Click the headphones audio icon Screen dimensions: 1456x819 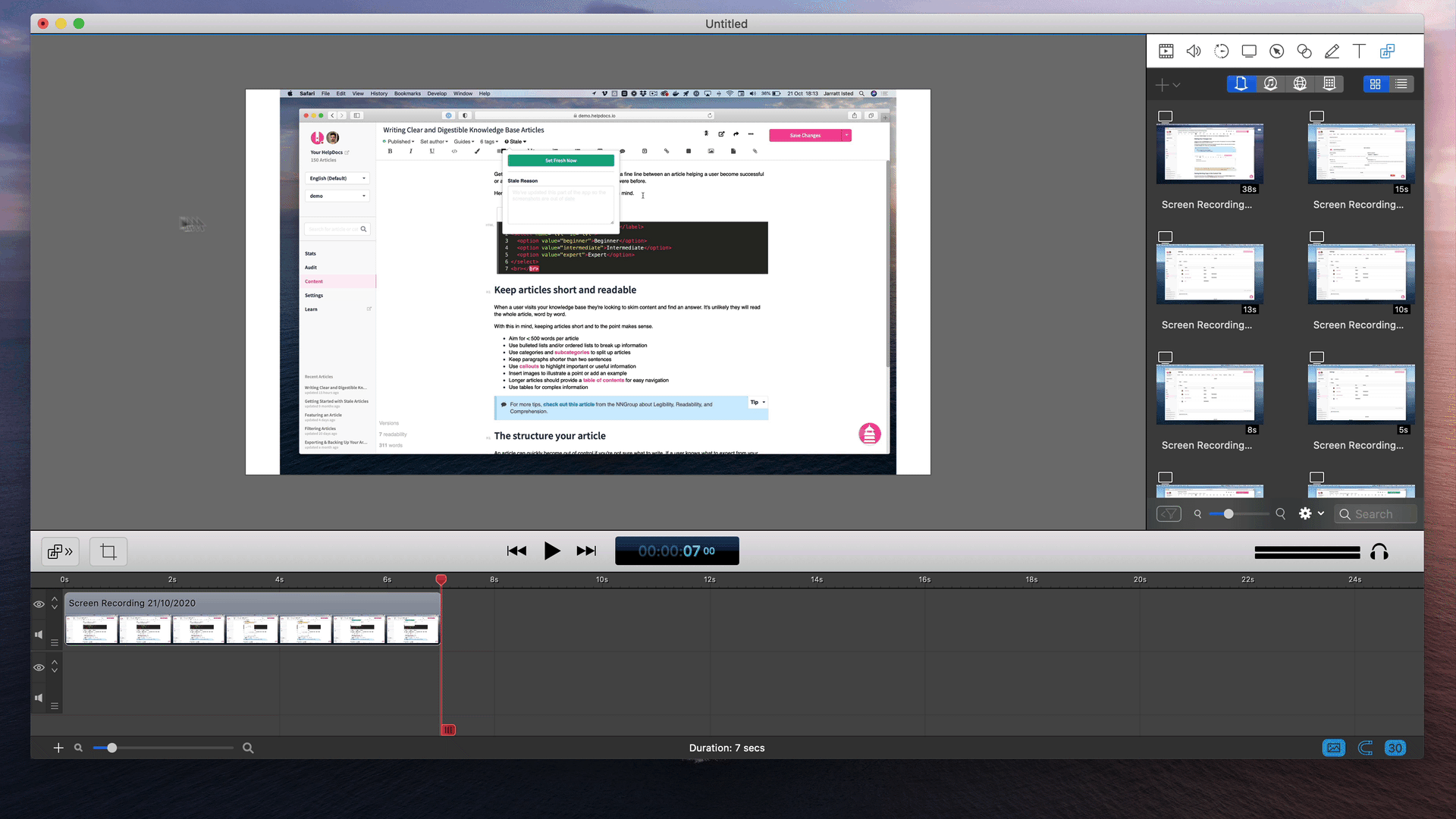coord(1379,552)
